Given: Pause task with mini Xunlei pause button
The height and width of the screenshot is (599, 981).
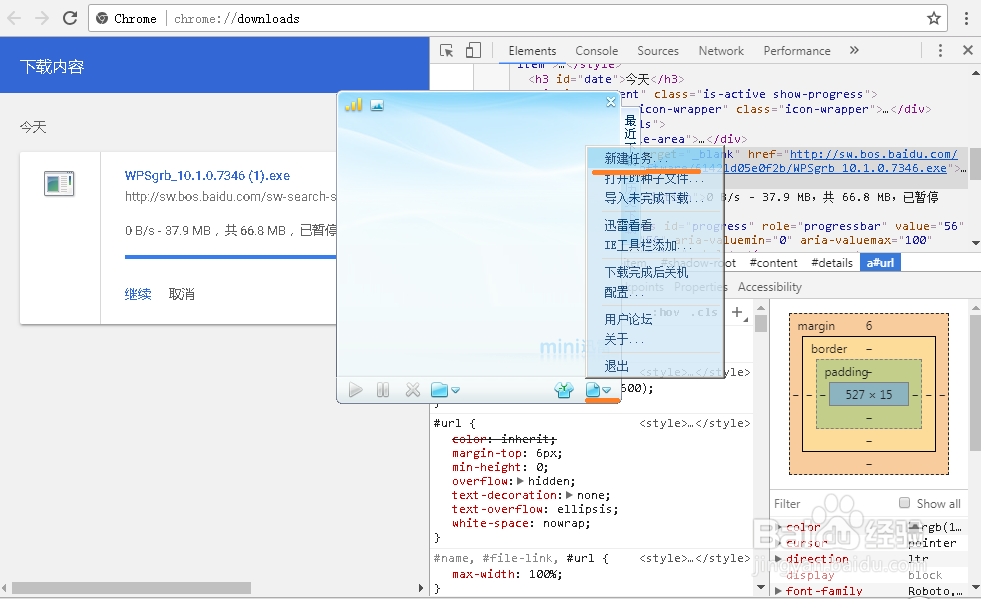Looking at the screenshot, I should (383, 390).
